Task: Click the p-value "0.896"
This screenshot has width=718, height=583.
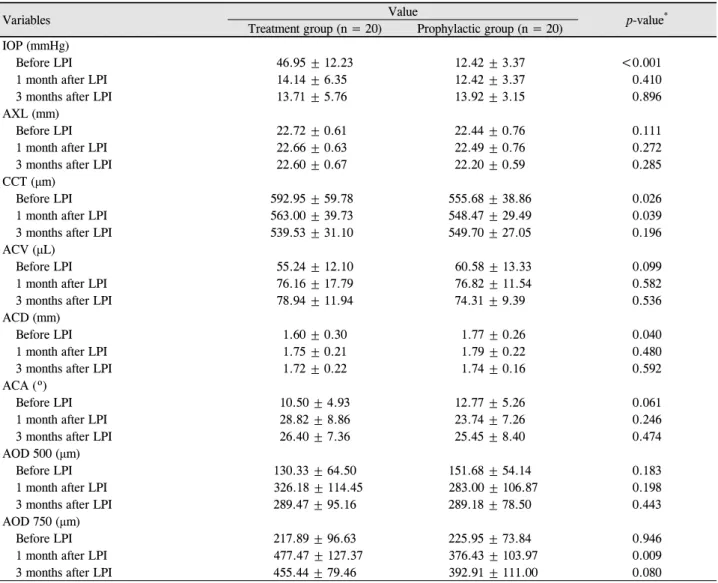Action: pos(647,97)
